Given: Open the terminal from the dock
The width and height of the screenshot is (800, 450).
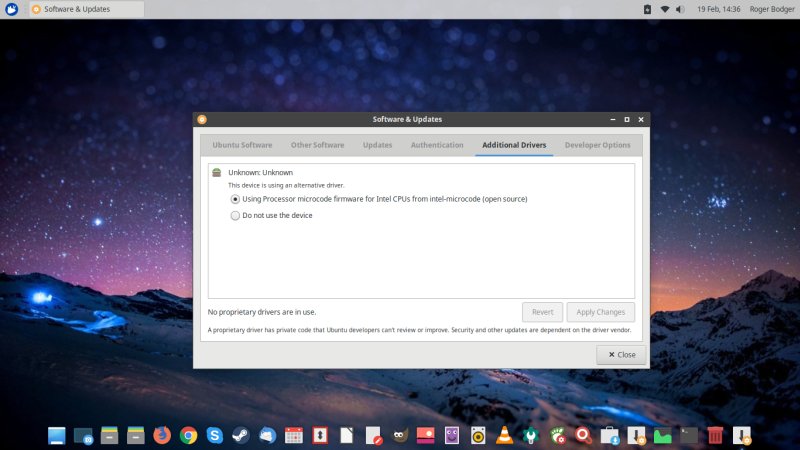Looking at the screenshot, I should [x=689, y=435].
